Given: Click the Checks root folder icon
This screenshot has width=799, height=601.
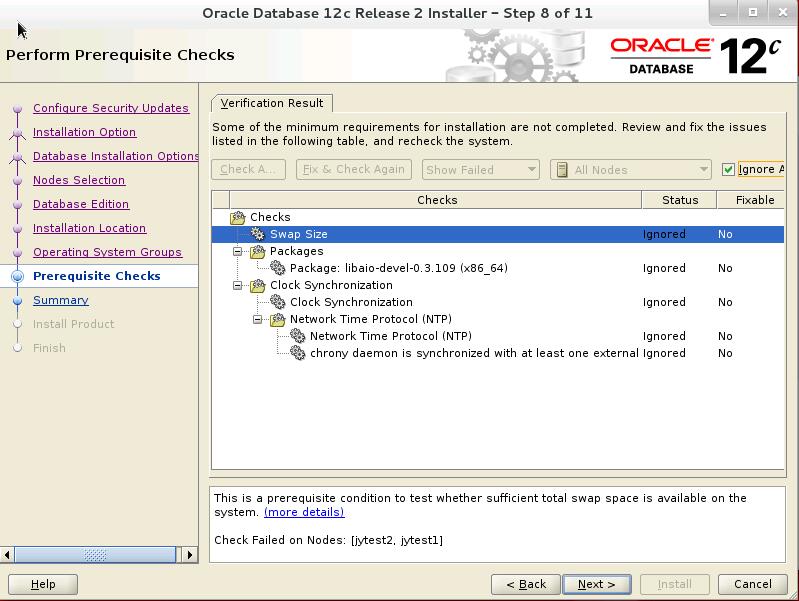Looking at the screenshot, I should click(237, 218).
